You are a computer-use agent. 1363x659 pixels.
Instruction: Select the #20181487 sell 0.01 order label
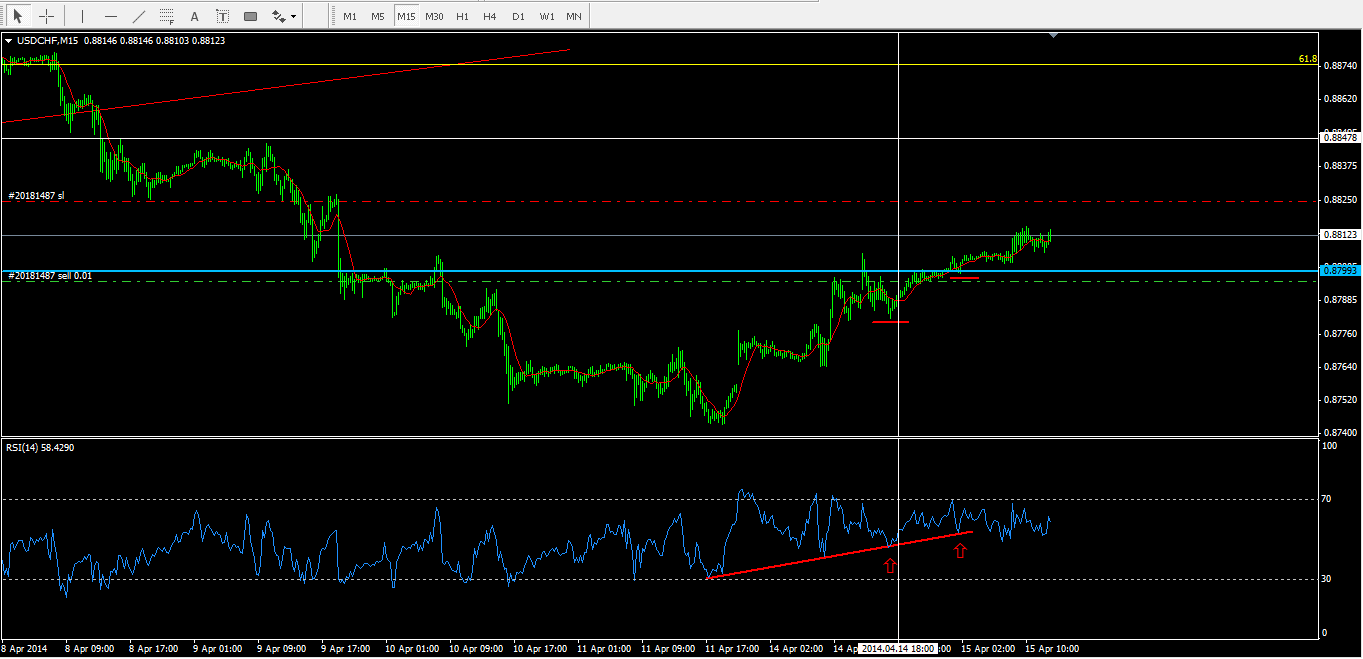(50, 275)
